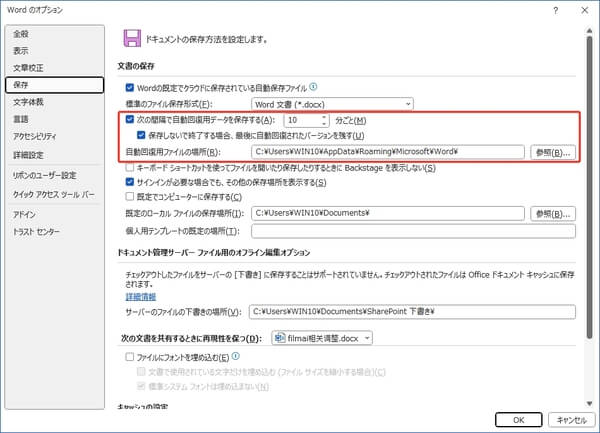
Task: Decrease AutoRecover minutes with down arrow
Action: tap(324, 124)
